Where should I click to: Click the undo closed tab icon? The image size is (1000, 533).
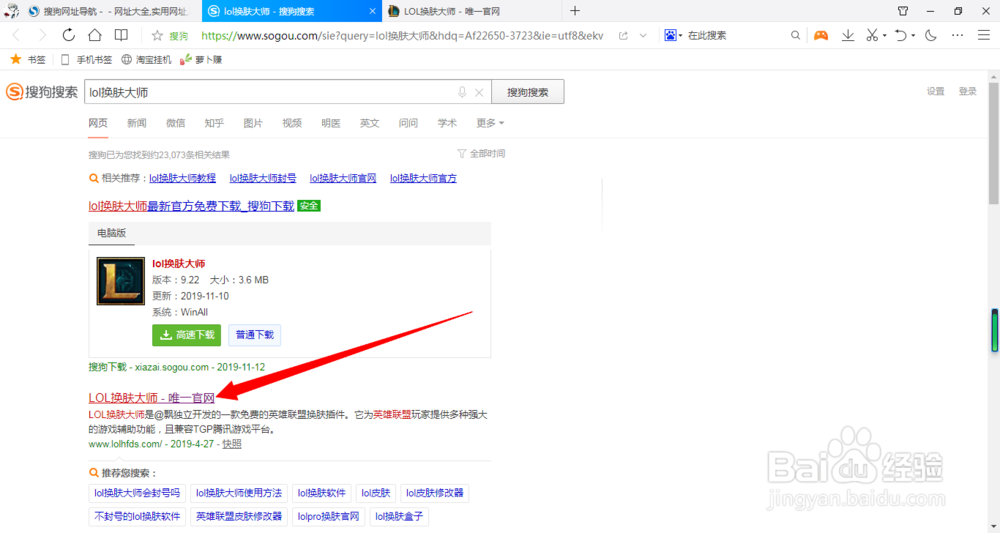click(901, 36)
